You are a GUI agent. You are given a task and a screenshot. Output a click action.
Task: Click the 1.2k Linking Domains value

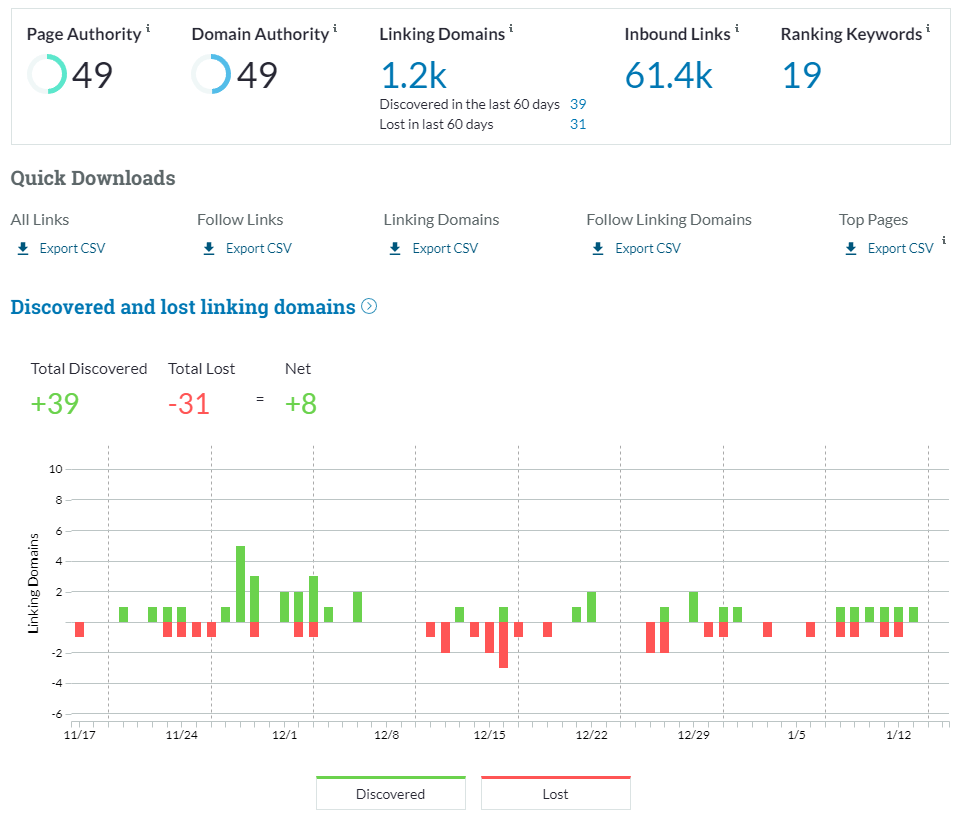(413, 75)
